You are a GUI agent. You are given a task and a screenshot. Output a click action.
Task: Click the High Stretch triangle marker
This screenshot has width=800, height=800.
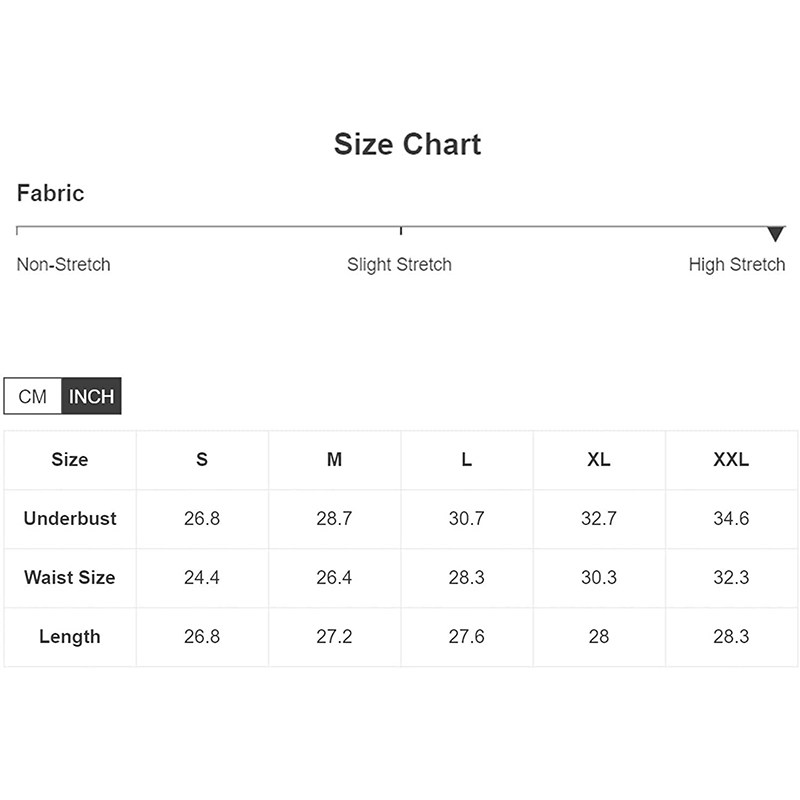click(x=775, y=234)
